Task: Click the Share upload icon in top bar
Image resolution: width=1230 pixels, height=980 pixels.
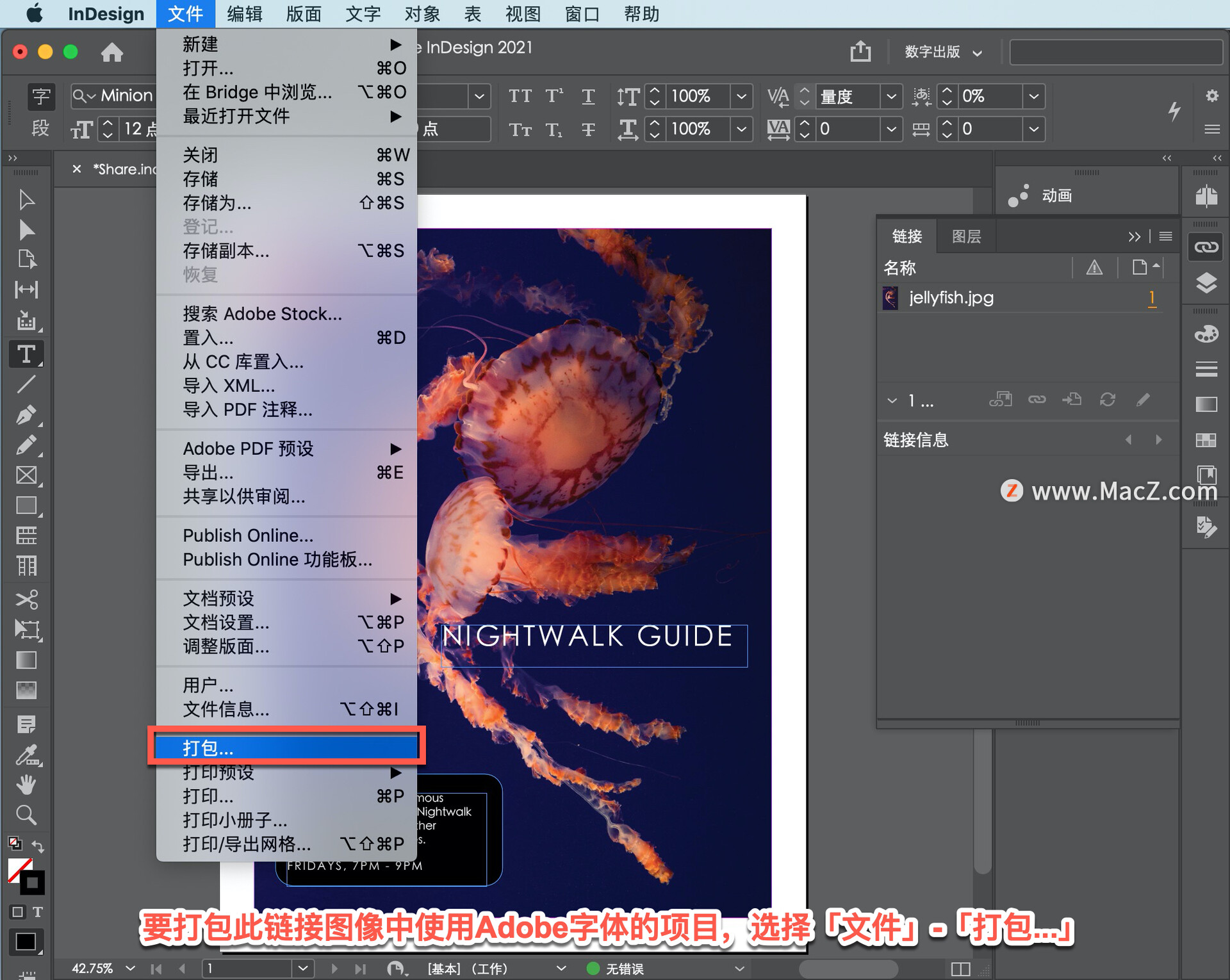Action: tap(860, 51)
